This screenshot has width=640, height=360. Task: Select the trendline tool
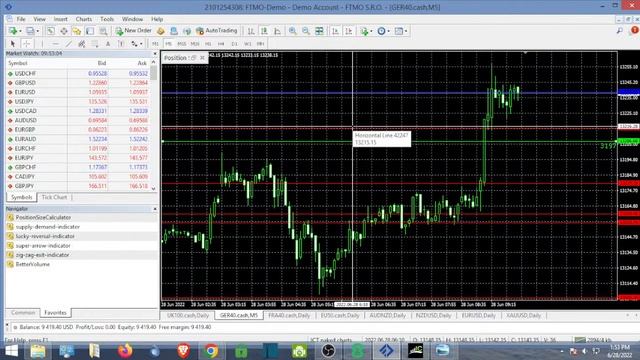(69, 44)
